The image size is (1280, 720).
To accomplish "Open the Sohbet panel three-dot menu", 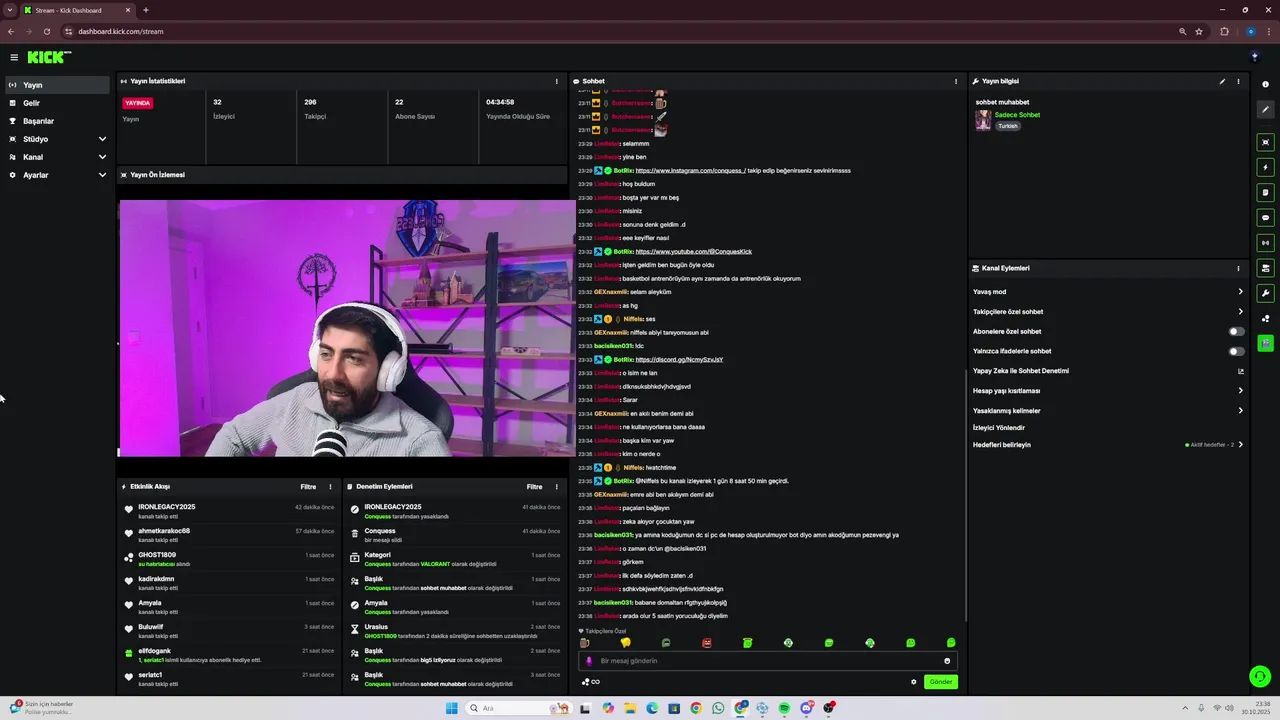I will (956, 81).
